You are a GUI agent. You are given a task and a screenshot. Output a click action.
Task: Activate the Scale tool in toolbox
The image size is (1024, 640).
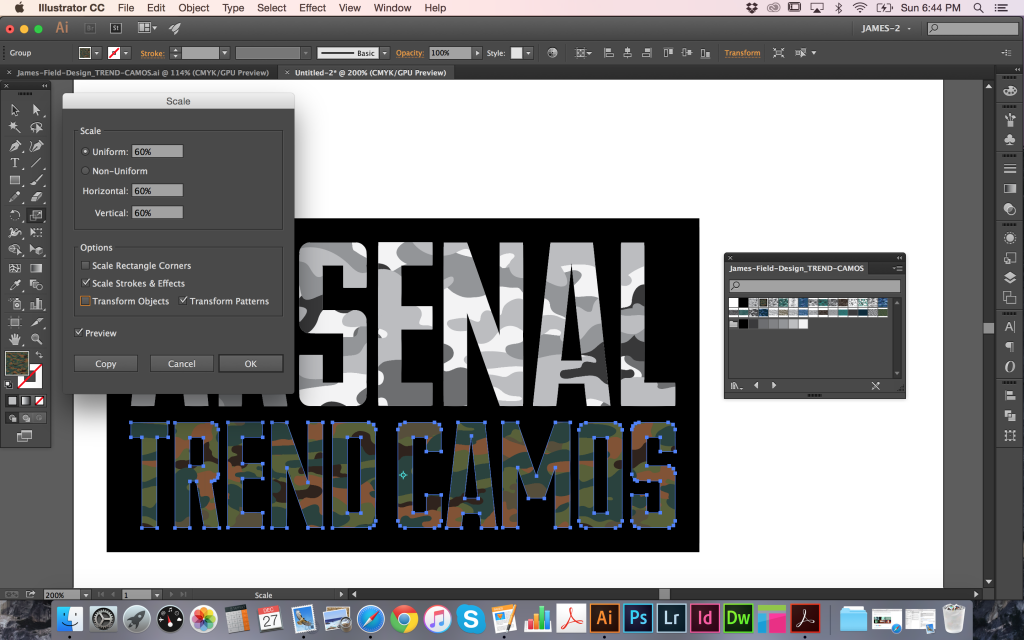pyautogui.click(x=36, y=215)
